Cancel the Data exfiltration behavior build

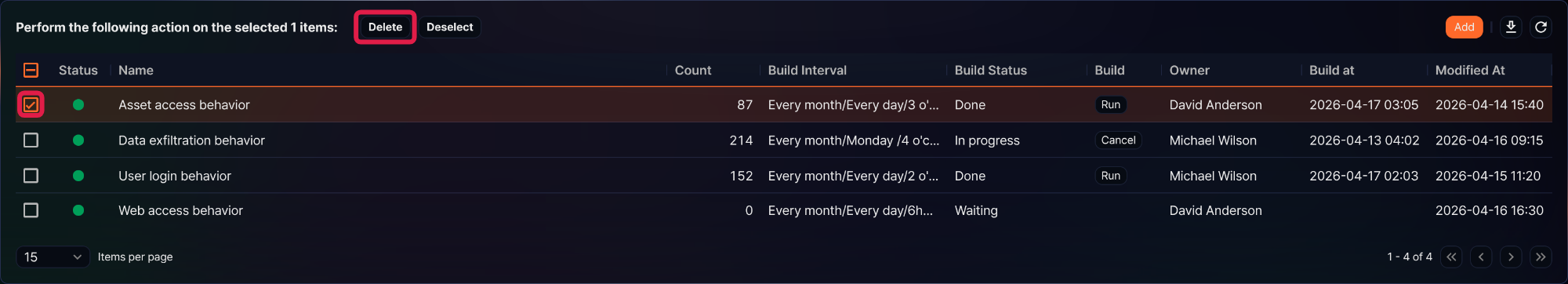[x=1118, y=140]
